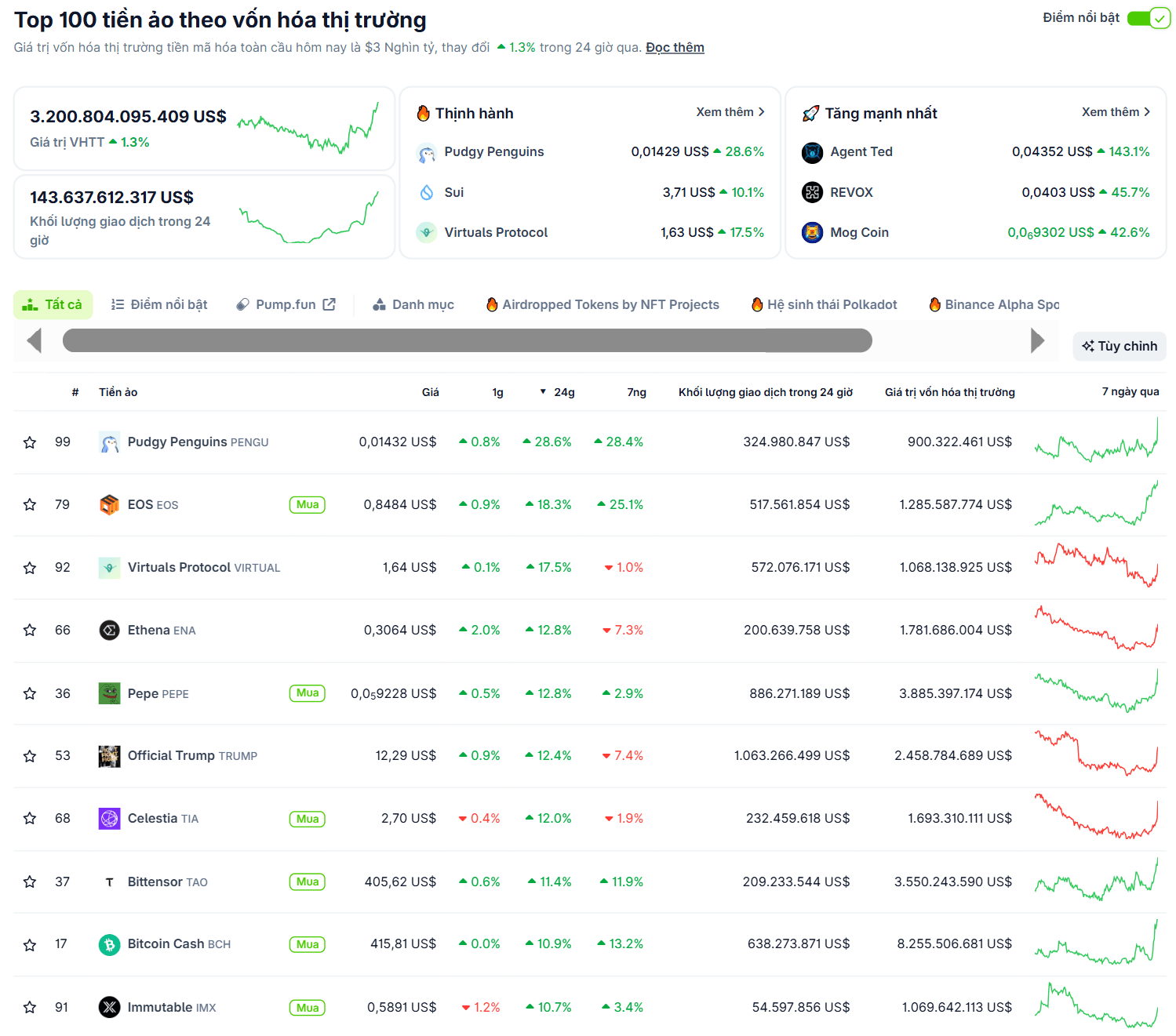The width and height of the screenshot is (1176, 1036).
Task: Click the scroll-left arrow of the category bar
Action: click(x=34, y=340)
